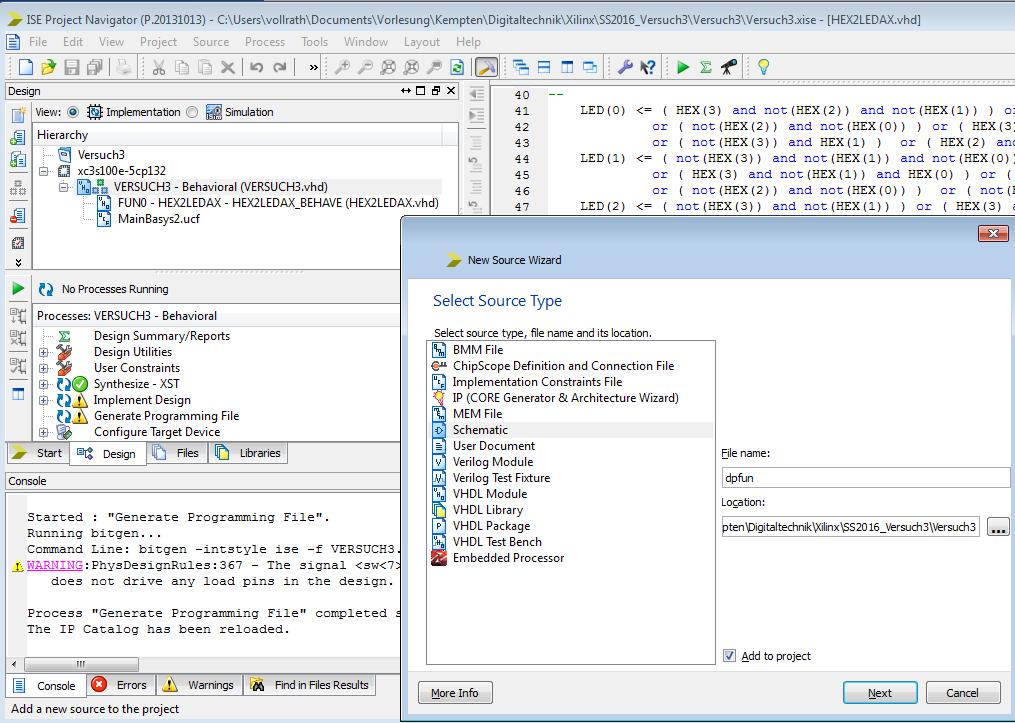Open the Project menu
This screenshot has height=723, width=1015.
tap(158, 42)
